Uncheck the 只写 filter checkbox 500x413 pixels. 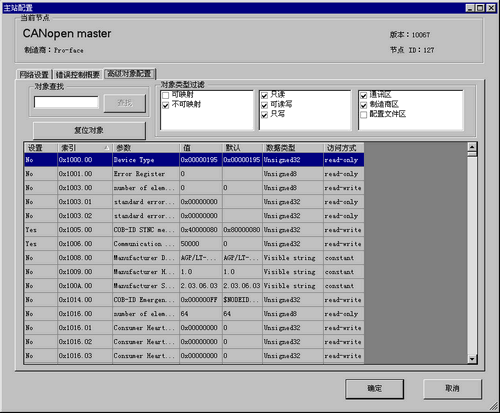tap(264, 115)
